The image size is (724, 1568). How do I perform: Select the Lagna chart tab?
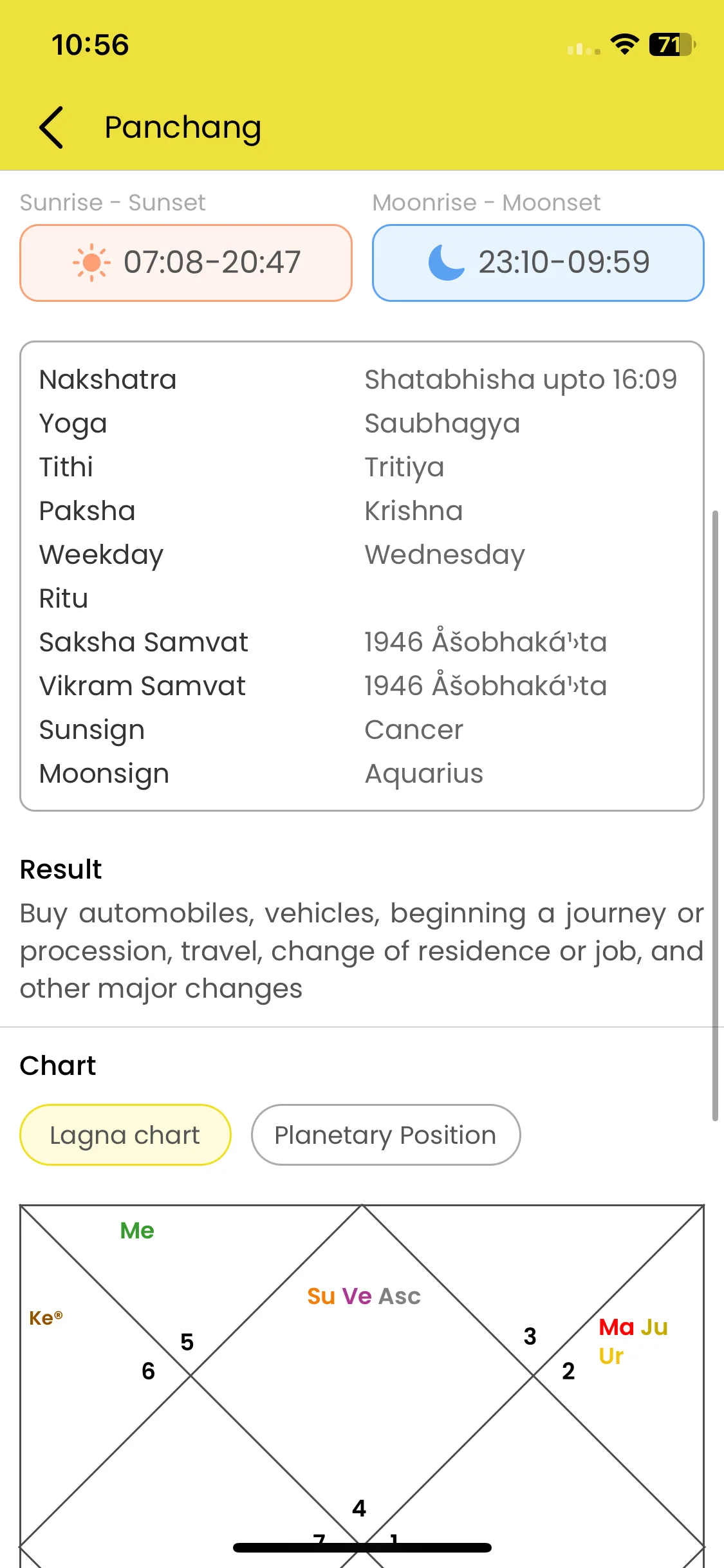(x=125, y=1135)
